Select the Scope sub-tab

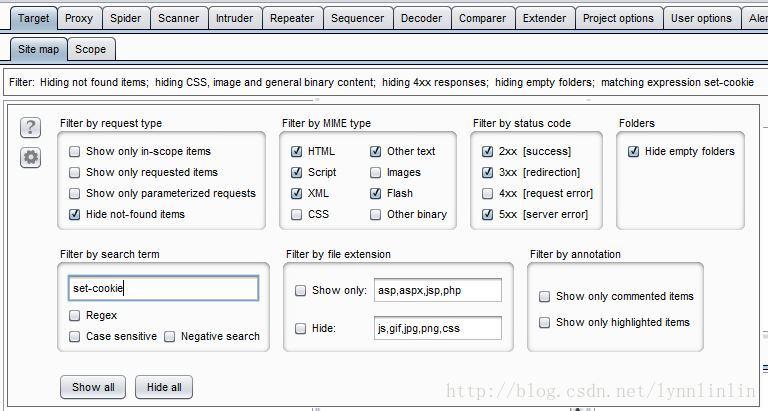pos(90,49)
